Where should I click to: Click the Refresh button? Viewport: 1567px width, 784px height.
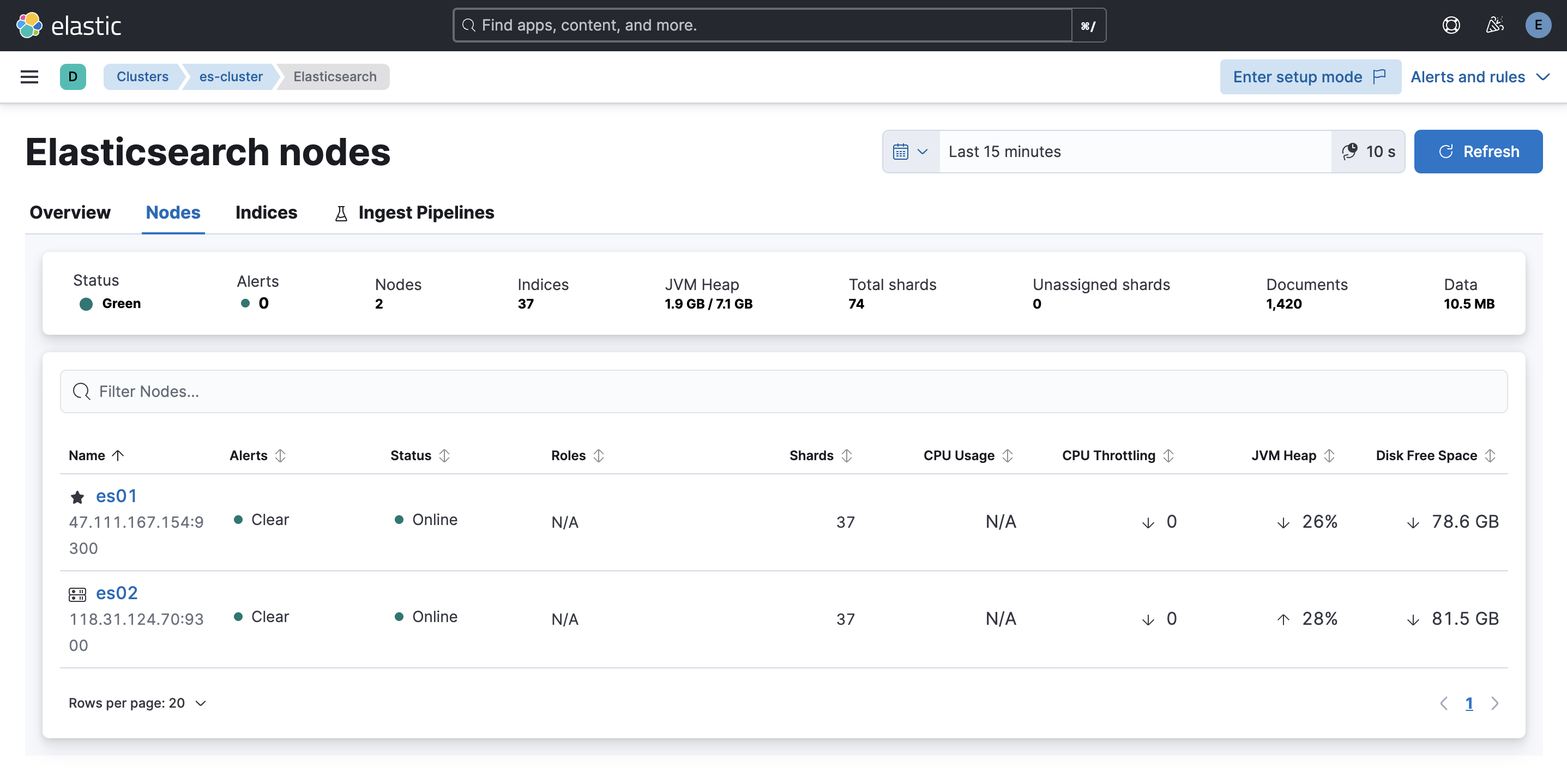[x=1478, y=151]
